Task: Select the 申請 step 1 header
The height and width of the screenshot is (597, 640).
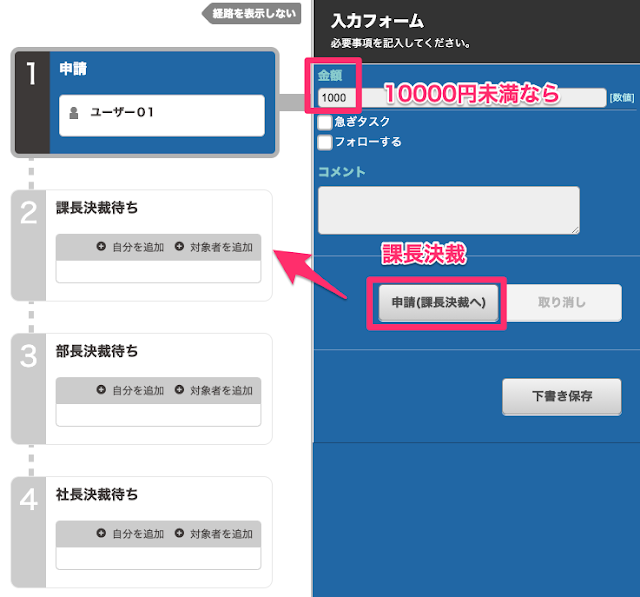Action: point(73,69)
